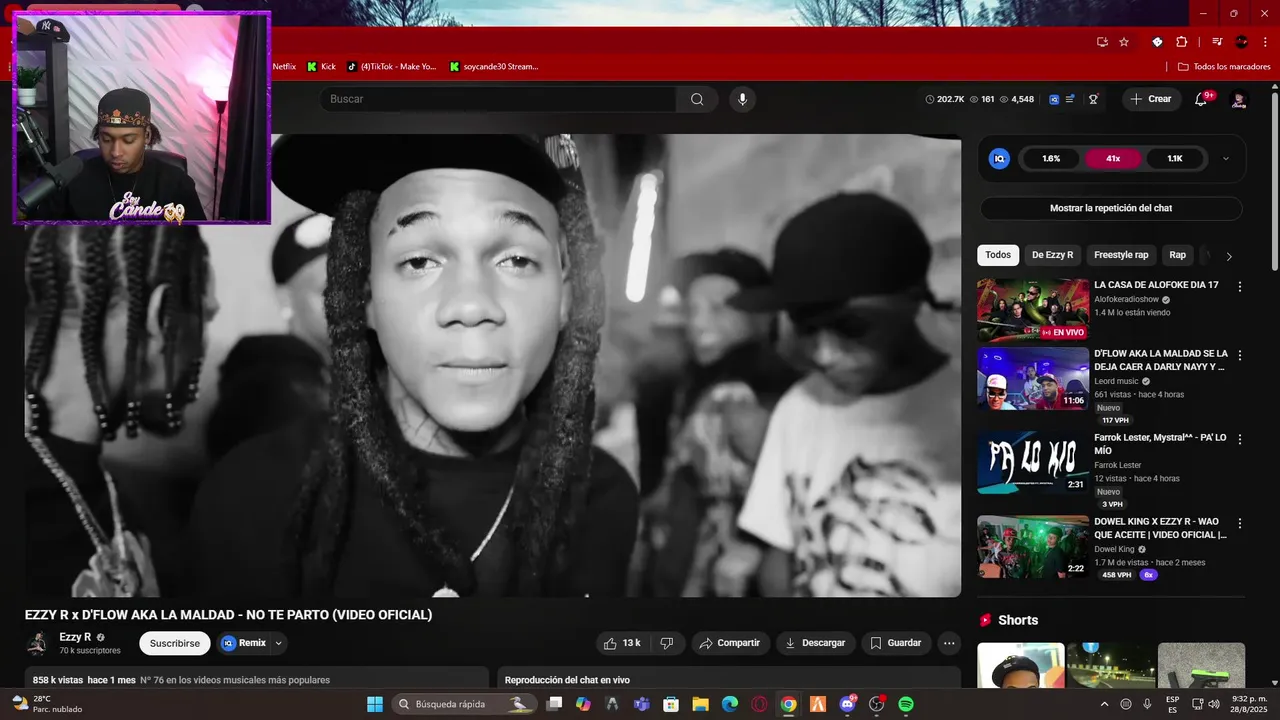
Task: Open Todos los marcadores folder
Action: [1225, 66]
